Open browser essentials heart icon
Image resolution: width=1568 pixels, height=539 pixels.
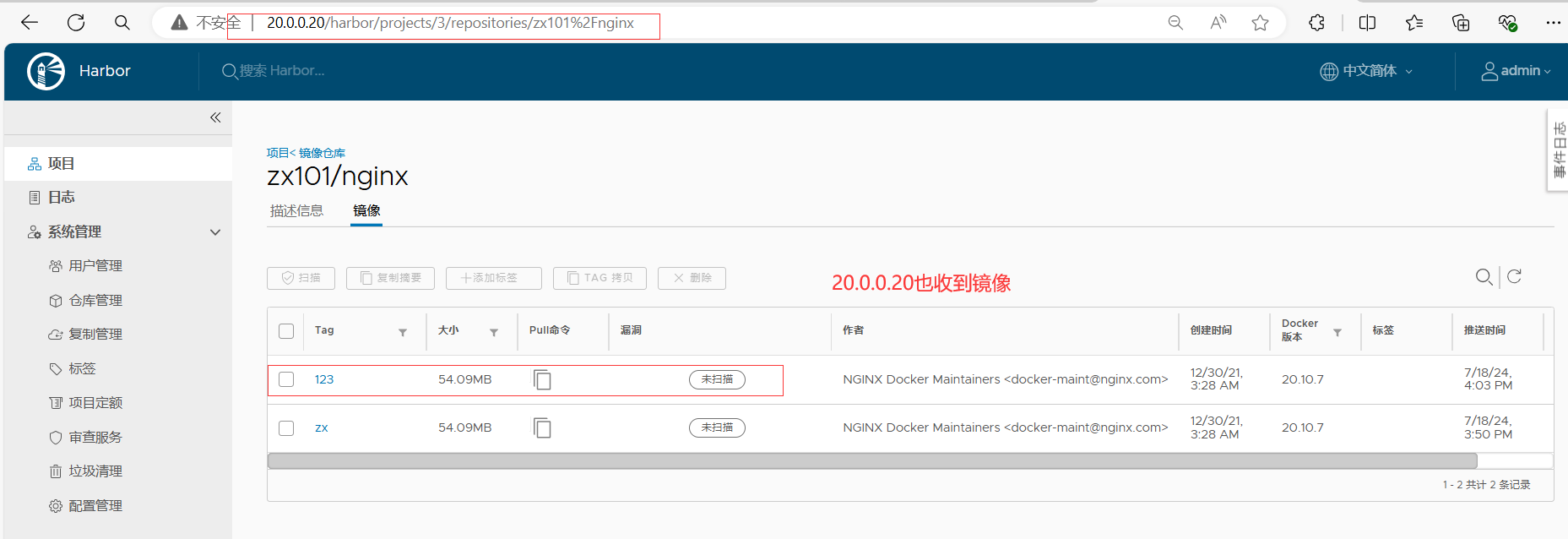[1507, 23]
